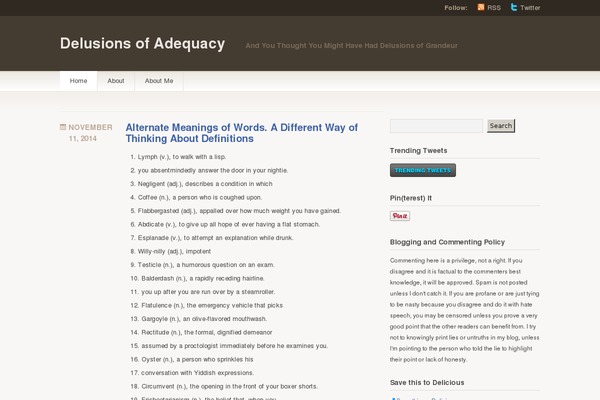Image resolution: width=600 pixels, height=400 pixels.
Task: Click the 'Follow:' label in top bar
Action: [456, 8]
